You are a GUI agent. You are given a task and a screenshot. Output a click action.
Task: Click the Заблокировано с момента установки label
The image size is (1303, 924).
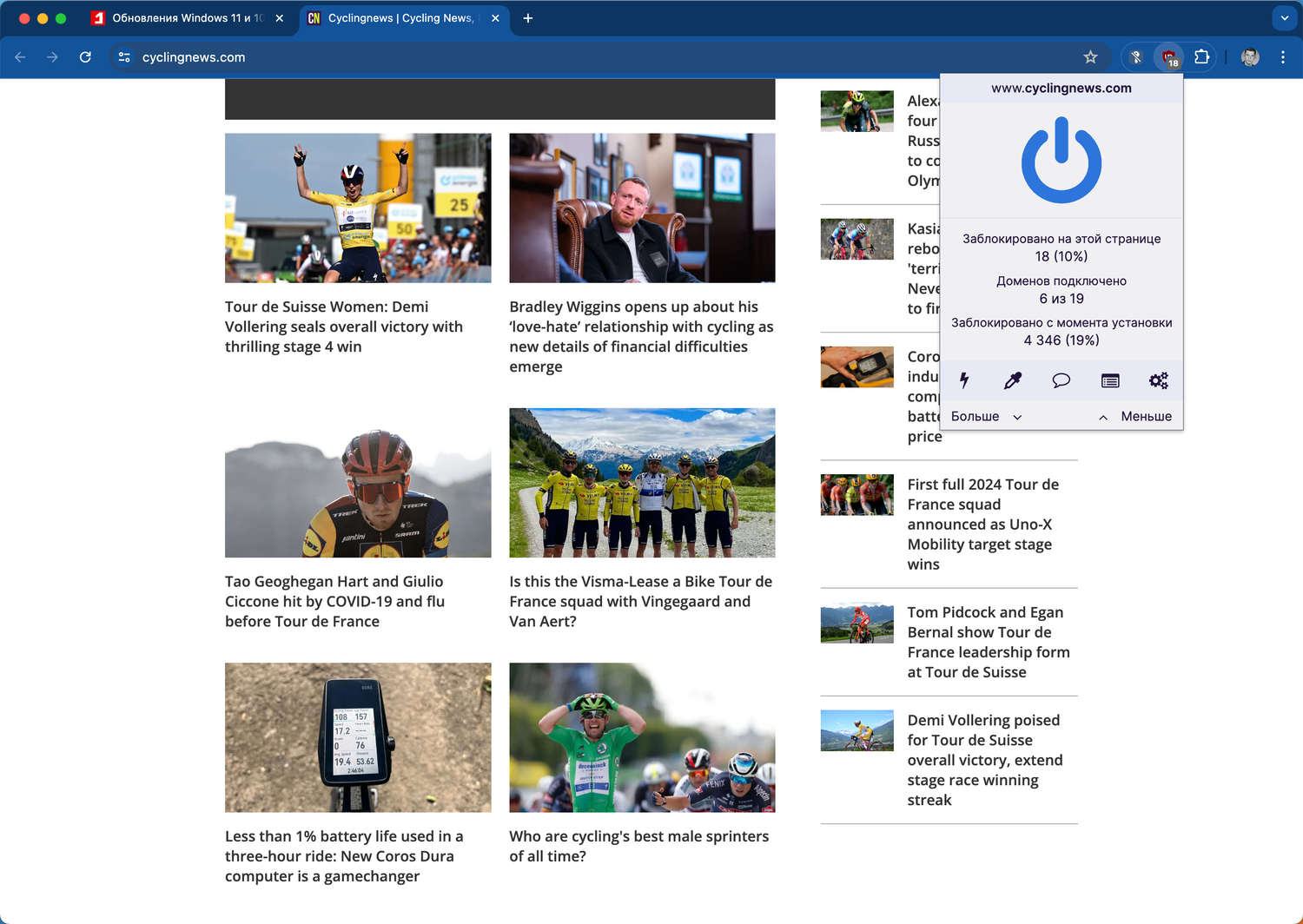[1062, 323]
